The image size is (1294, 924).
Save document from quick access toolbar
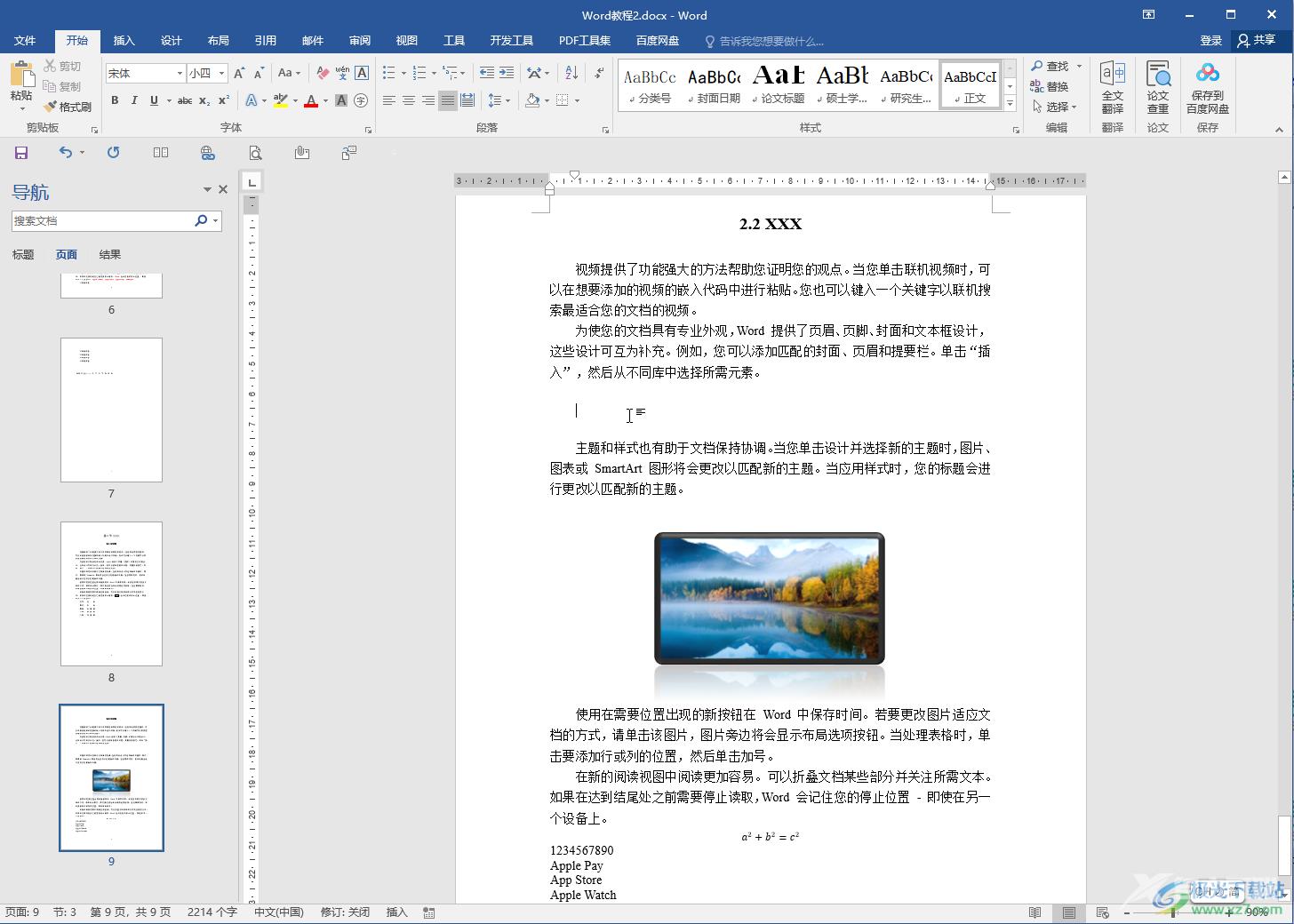[21, 153]
